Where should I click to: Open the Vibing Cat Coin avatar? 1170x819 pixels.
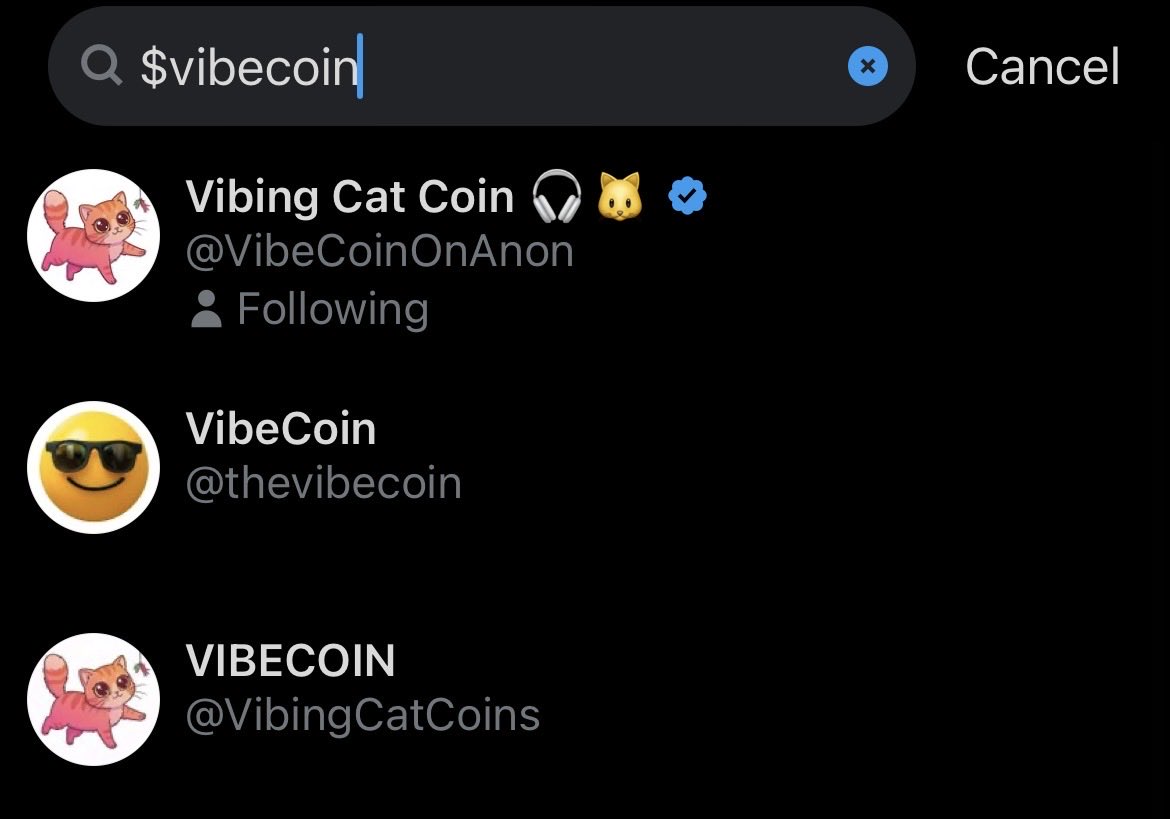(x=93, y=235)
